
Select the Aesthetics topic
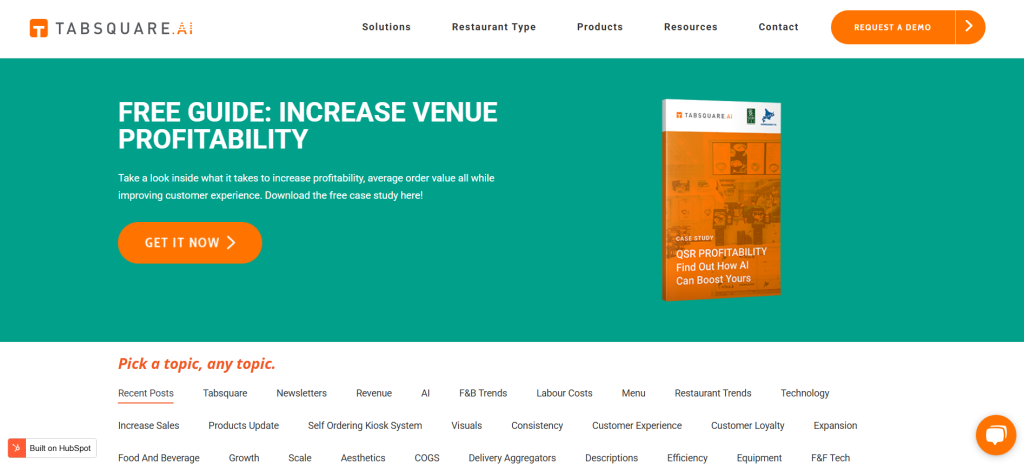point(363,458)
